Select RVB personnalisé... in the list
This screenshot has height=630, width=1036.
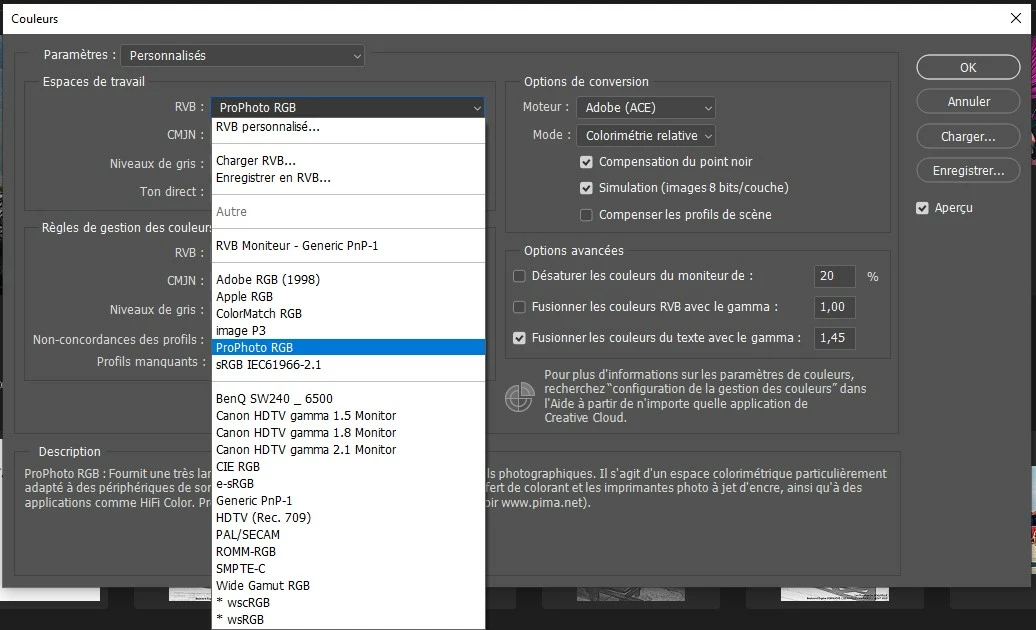[348, 127]
